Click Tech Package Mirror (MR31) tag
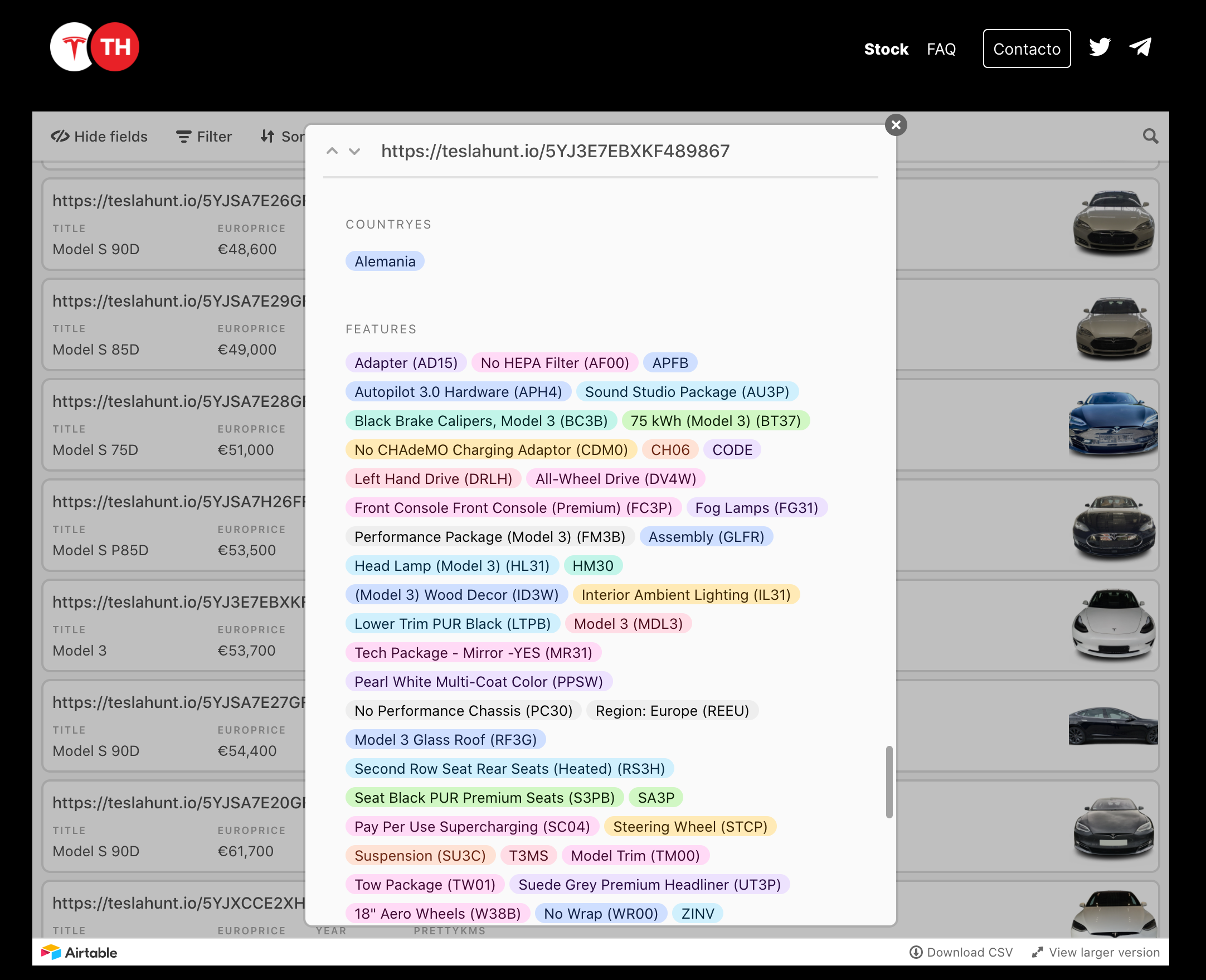Screen dimensions: 1206x980 [474, 653]
